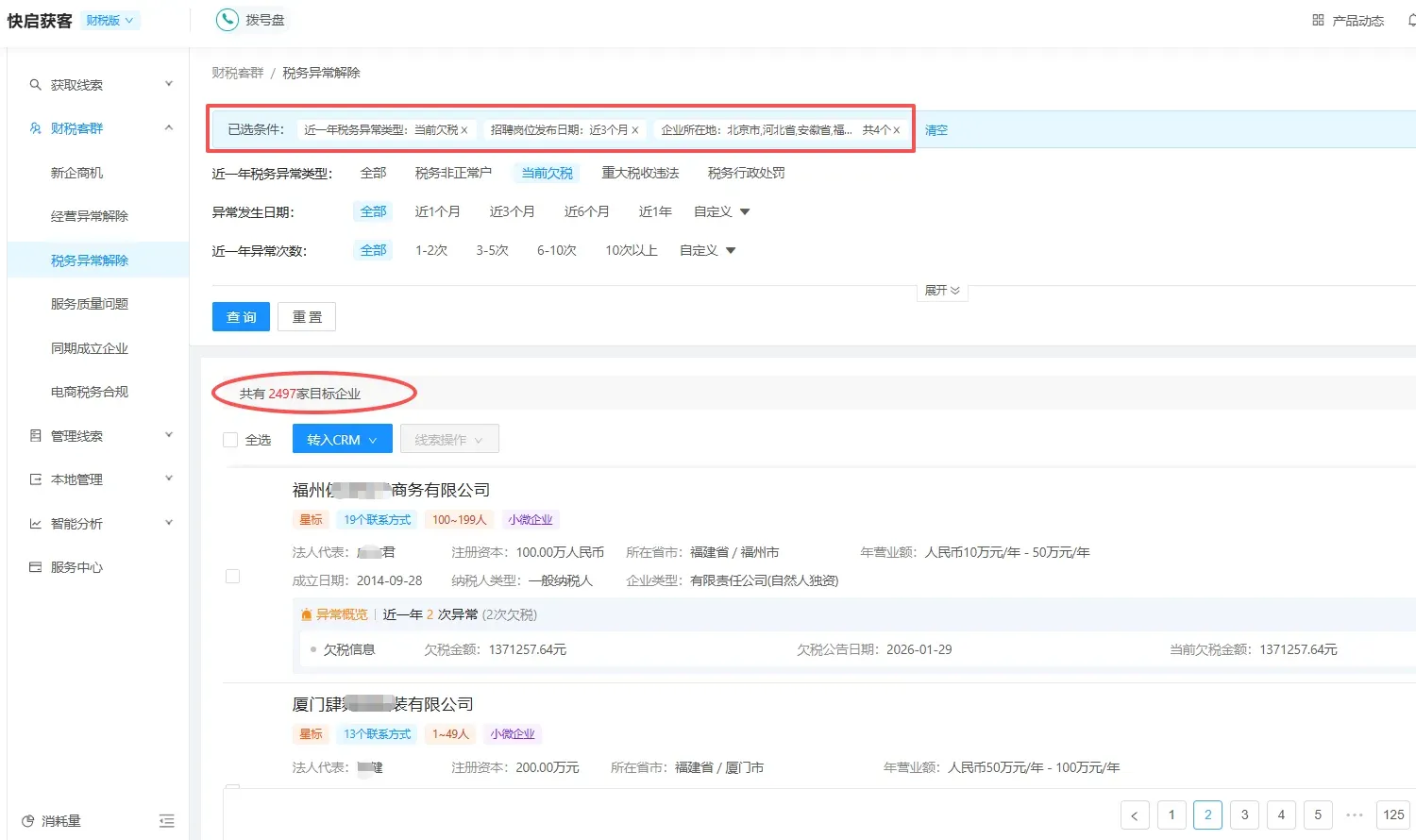
Task: Click the 财税客群 breadcrumb link
Action: point(238,73)
